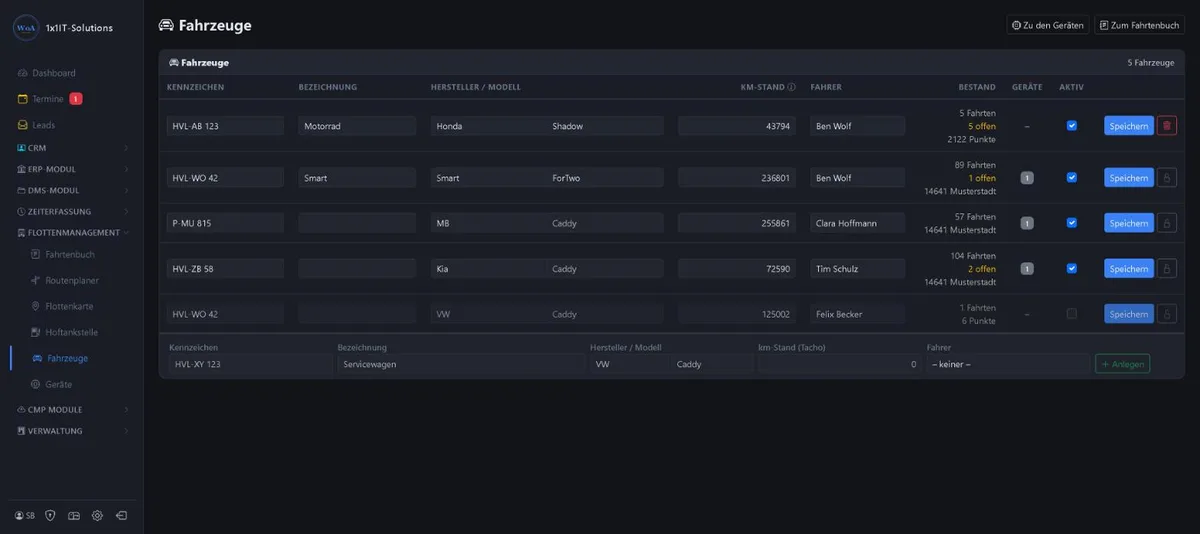Click the ID card icon in sidebar footer
The width and height of the screenshot is (1200, 534).
(x=73, y=516)
